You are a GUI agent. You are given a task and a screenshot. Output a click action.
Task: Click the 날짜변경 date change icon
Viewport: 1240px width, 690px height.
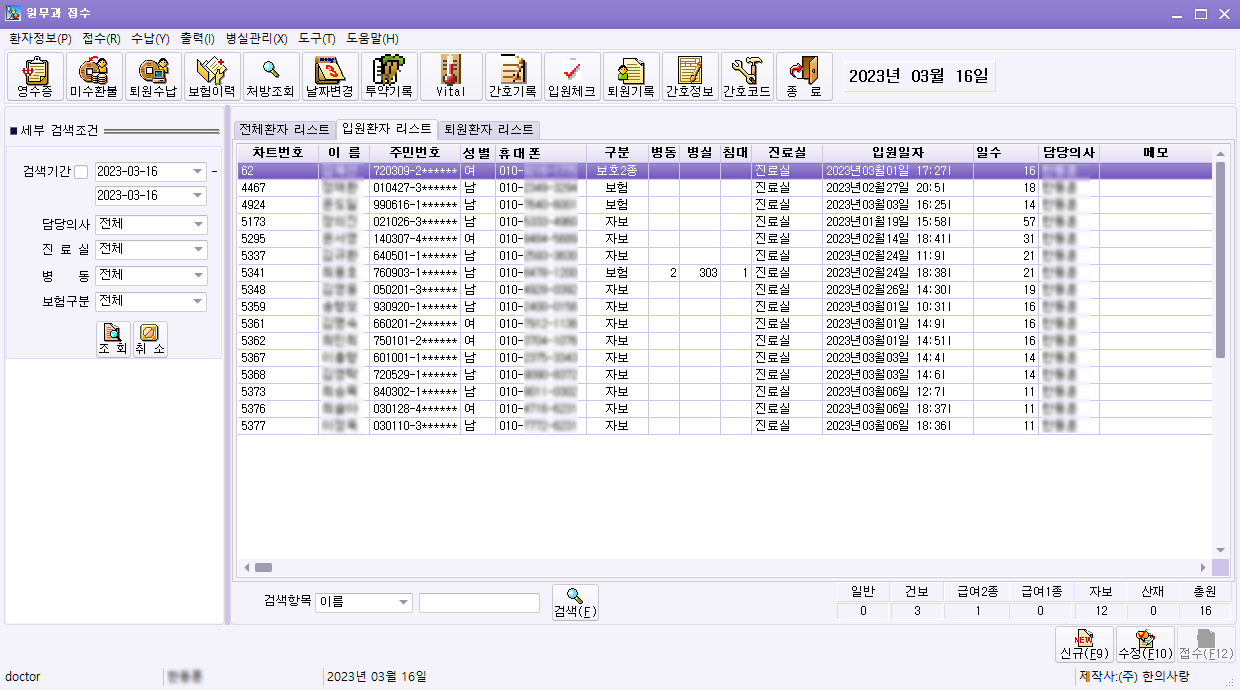[x=330, y=77]
